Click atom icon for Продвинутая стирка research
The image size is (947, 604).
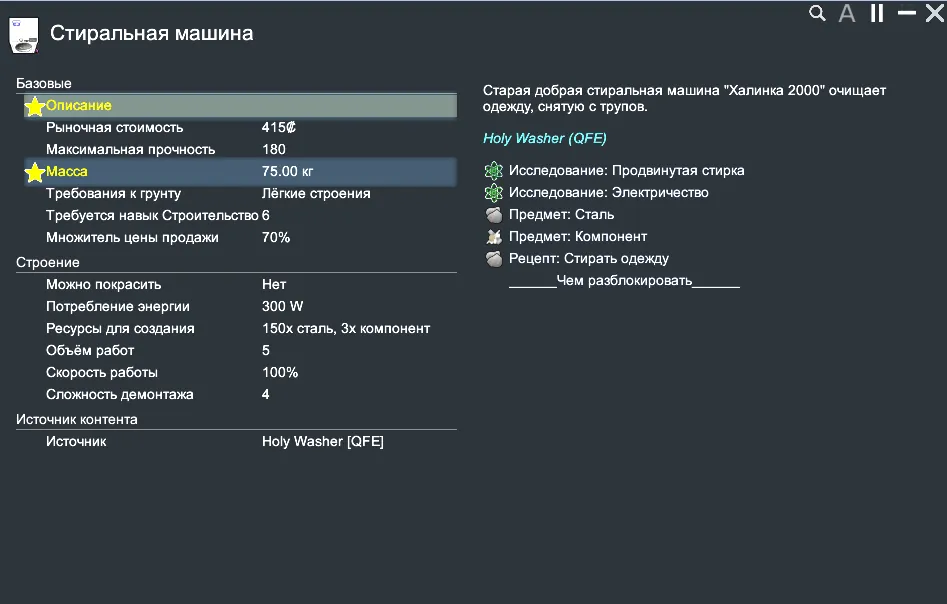(493, 171)
